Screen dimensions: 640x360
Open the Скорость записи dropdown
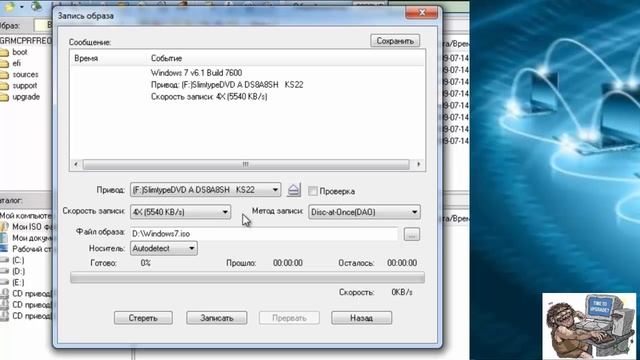pyautogui.click(x=180, y=212)
